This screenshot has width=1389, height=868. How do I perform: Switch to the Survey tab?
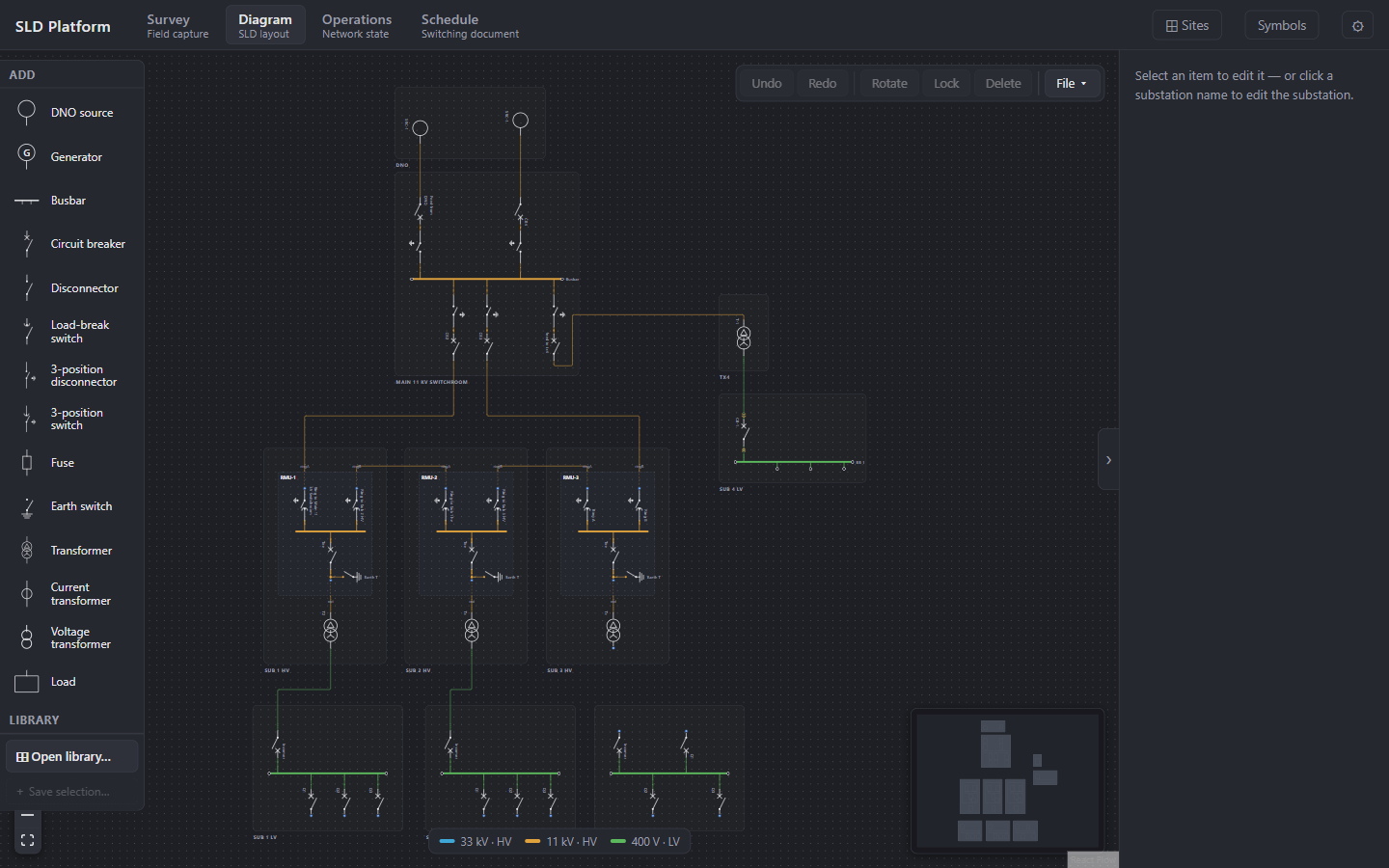177,26
